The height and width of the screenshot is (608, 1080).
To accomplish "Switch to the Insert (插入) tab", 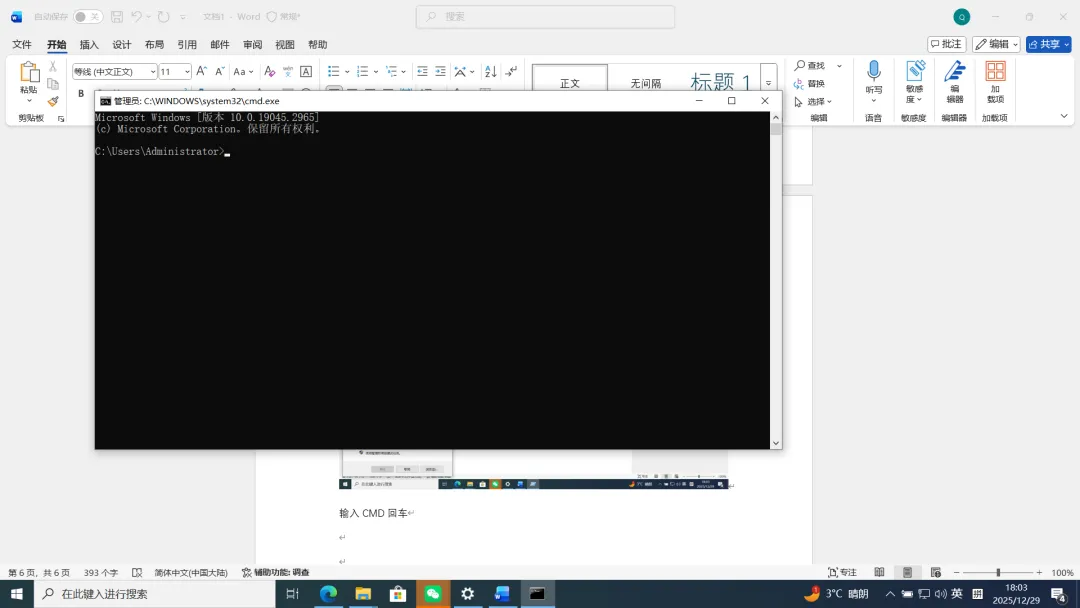I will click(x=89, y=45).
